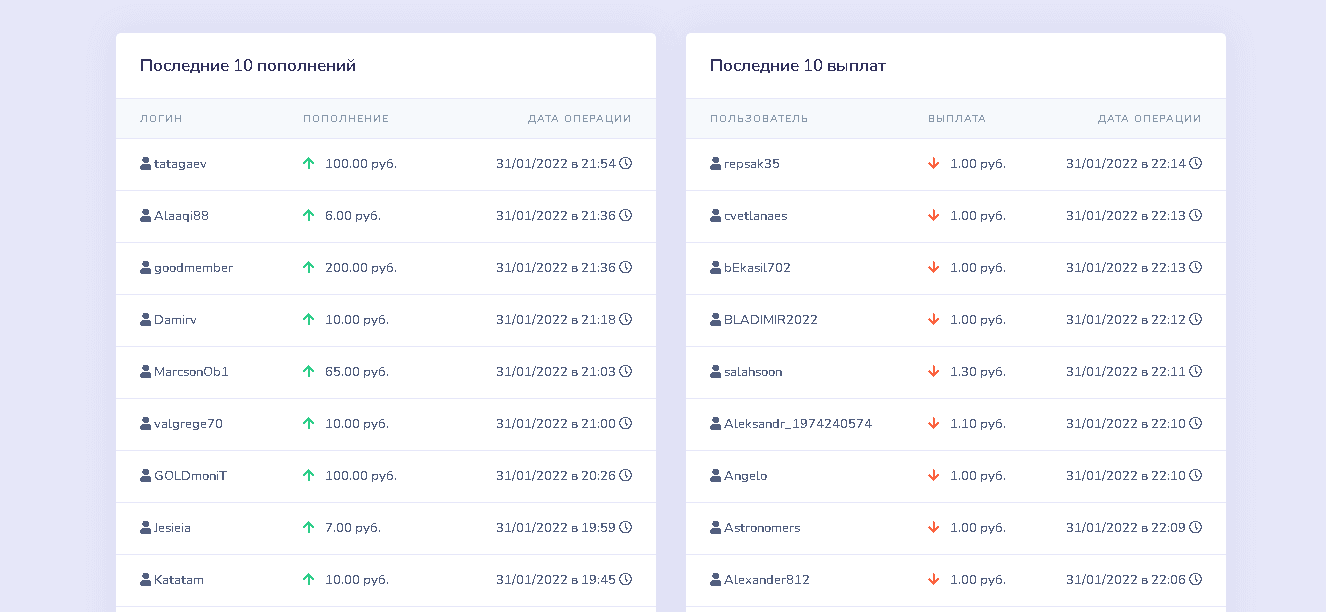Click the red arrow beside 1.30 руб.

coord(933,371)
